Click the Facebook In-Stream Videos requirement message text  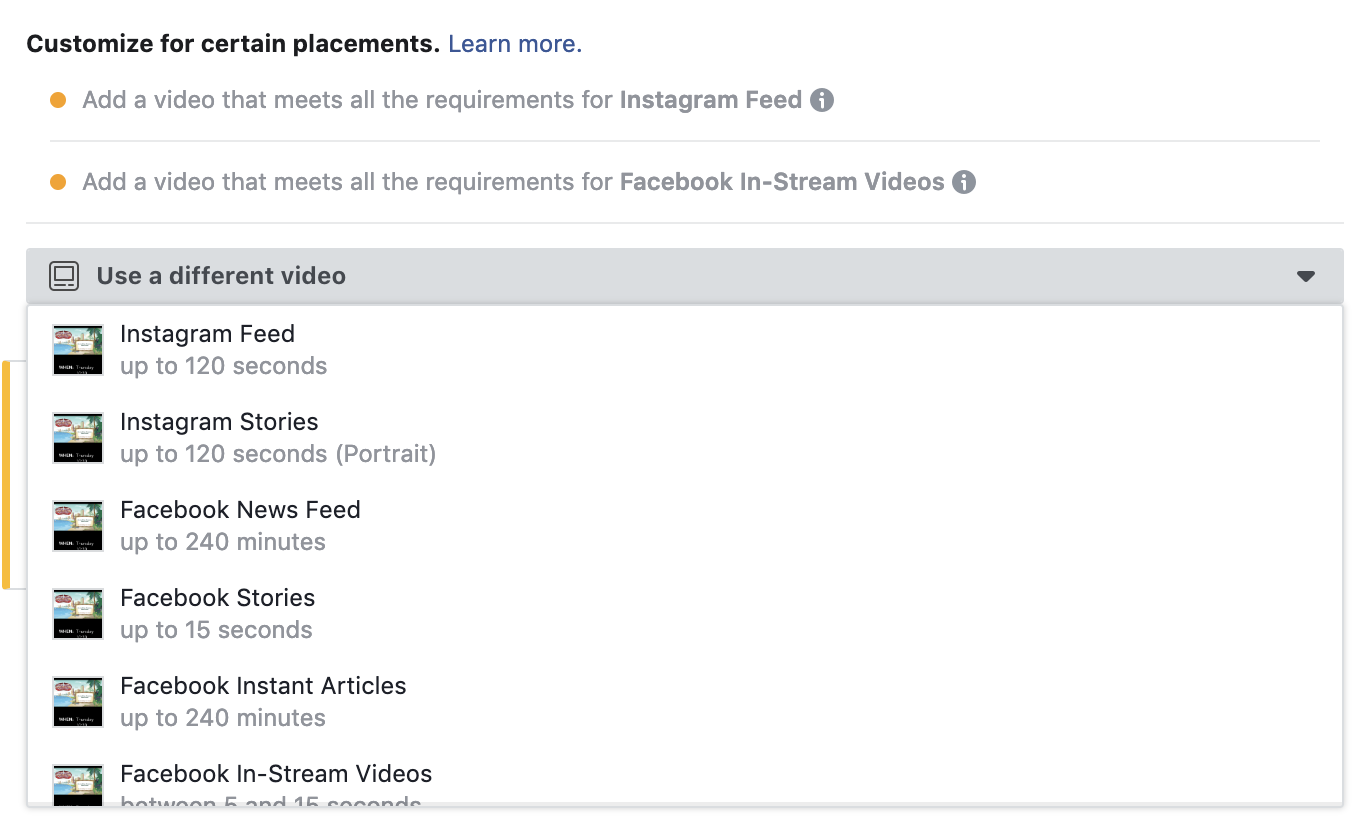pyautogui.click(x=513, y=182)
